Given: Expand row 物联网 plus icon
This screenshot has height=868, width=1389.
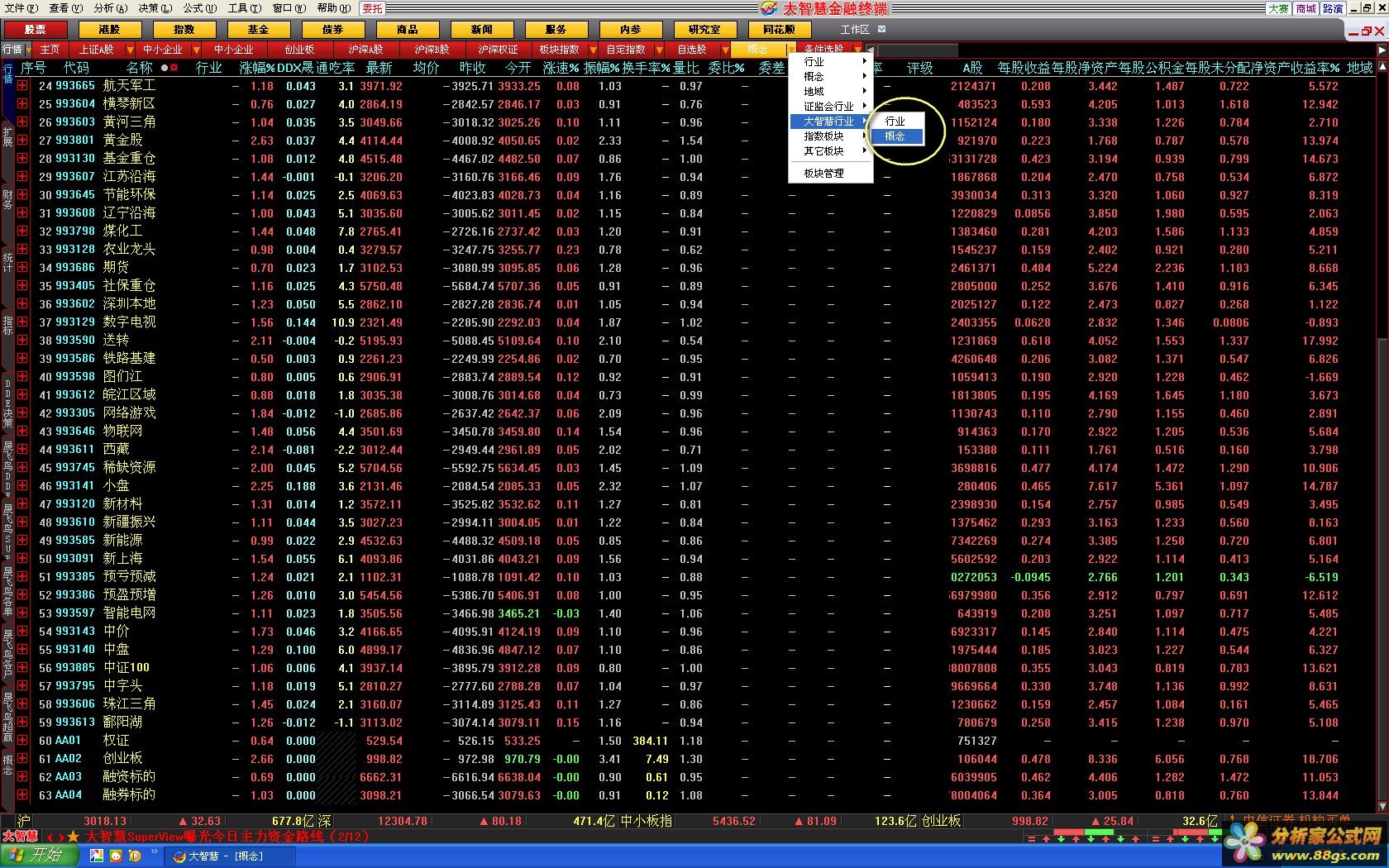Looking at the screenshot, I should (22, 431).
